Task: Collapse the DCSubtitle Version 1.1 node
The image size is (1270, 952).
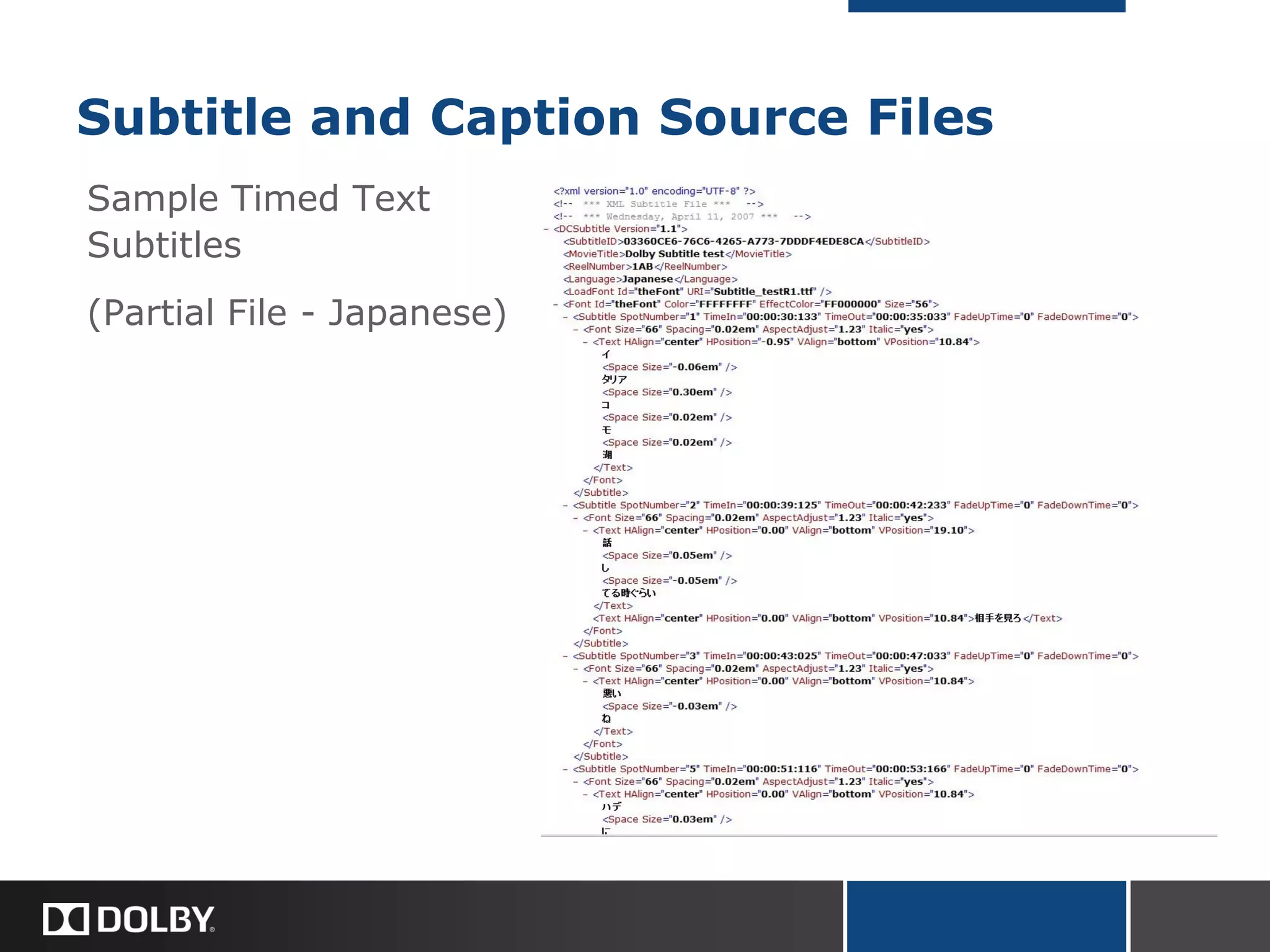Action: [x=546, y=229]
